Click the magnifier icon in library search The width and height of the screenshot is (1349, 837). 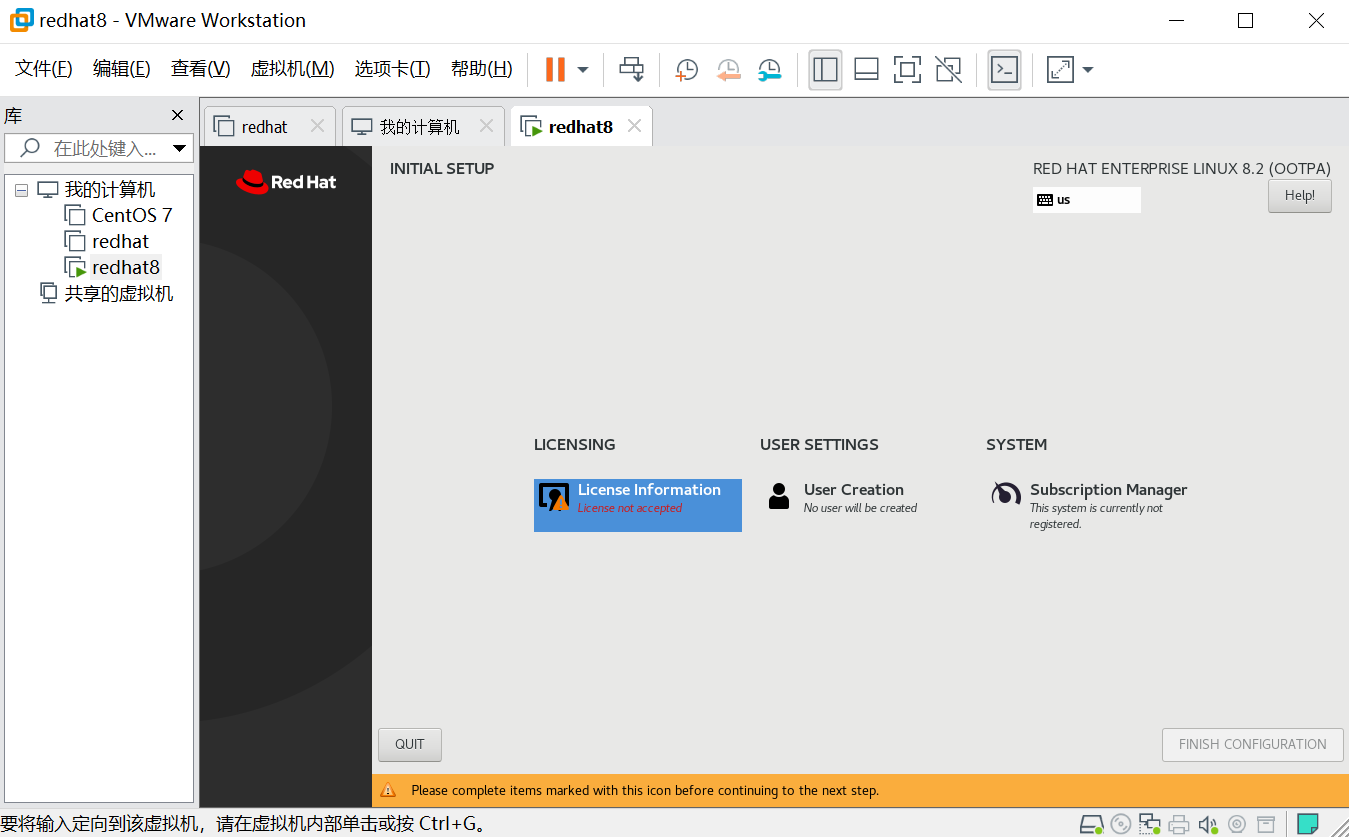tap(30, 148)
